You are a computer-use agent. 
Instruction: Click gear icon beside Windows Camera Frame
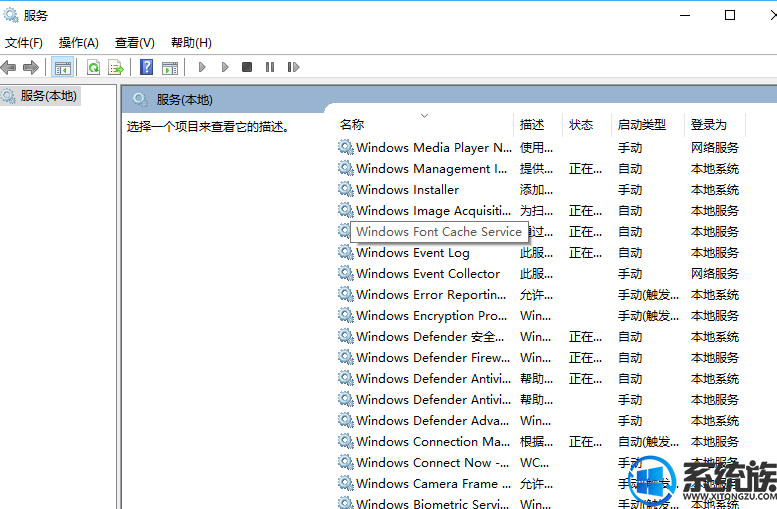coord(345,483)
